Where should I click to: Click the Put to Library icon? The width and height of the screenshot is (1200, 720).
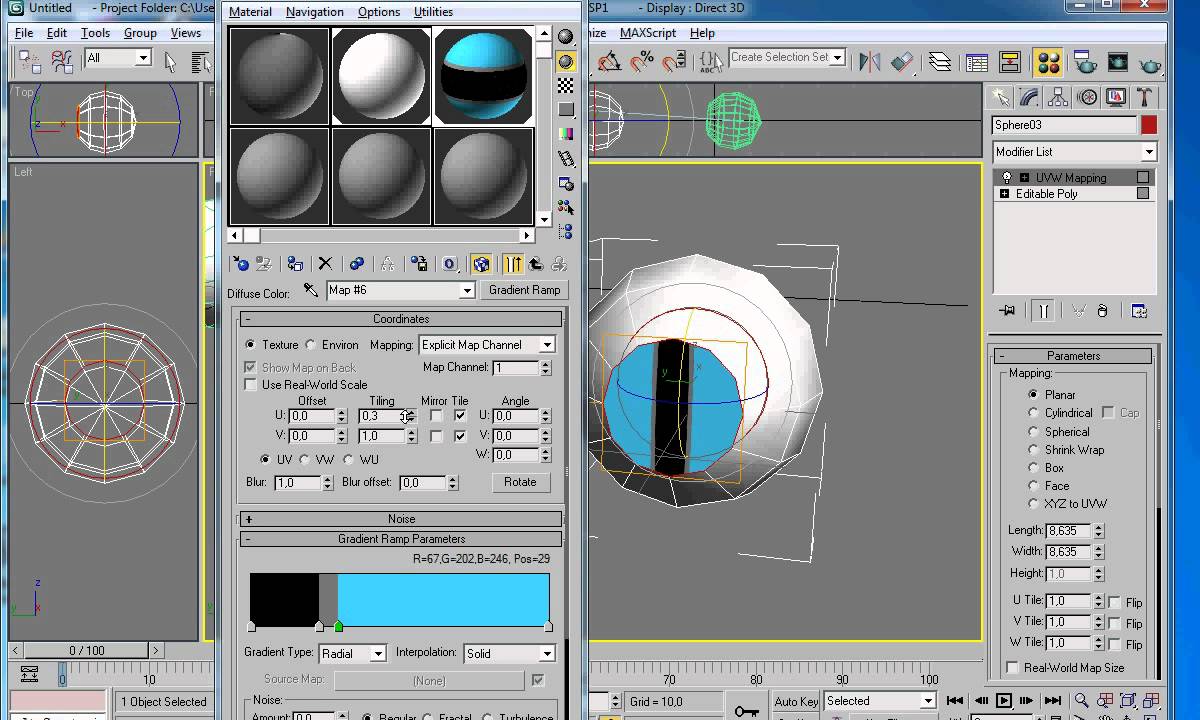[419, 264]
